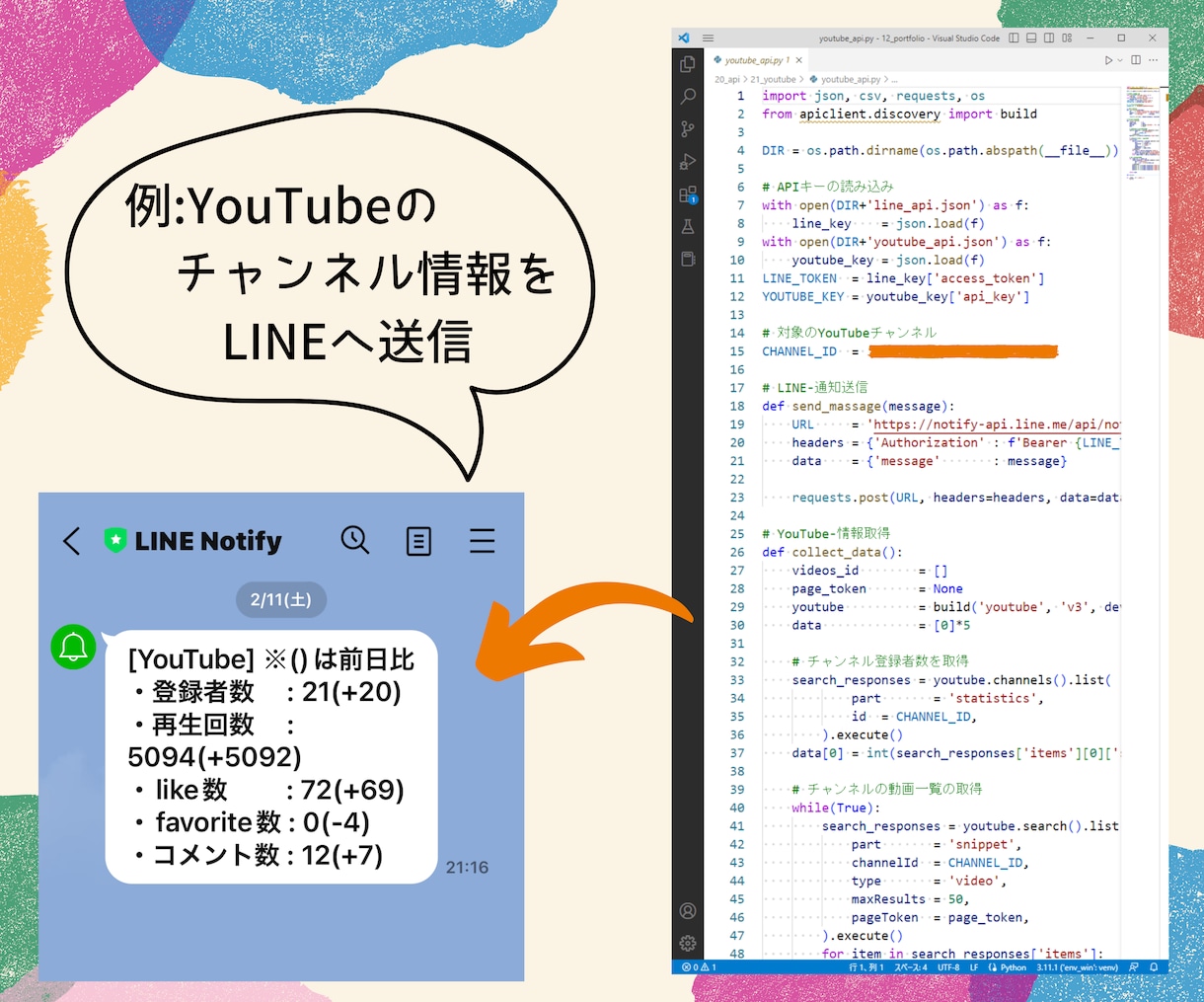Image resolution: width=1204 pixels, height=1002 pixels.
Task: Change indentation via spaces: 4 indicator
Action: [911, 967]
